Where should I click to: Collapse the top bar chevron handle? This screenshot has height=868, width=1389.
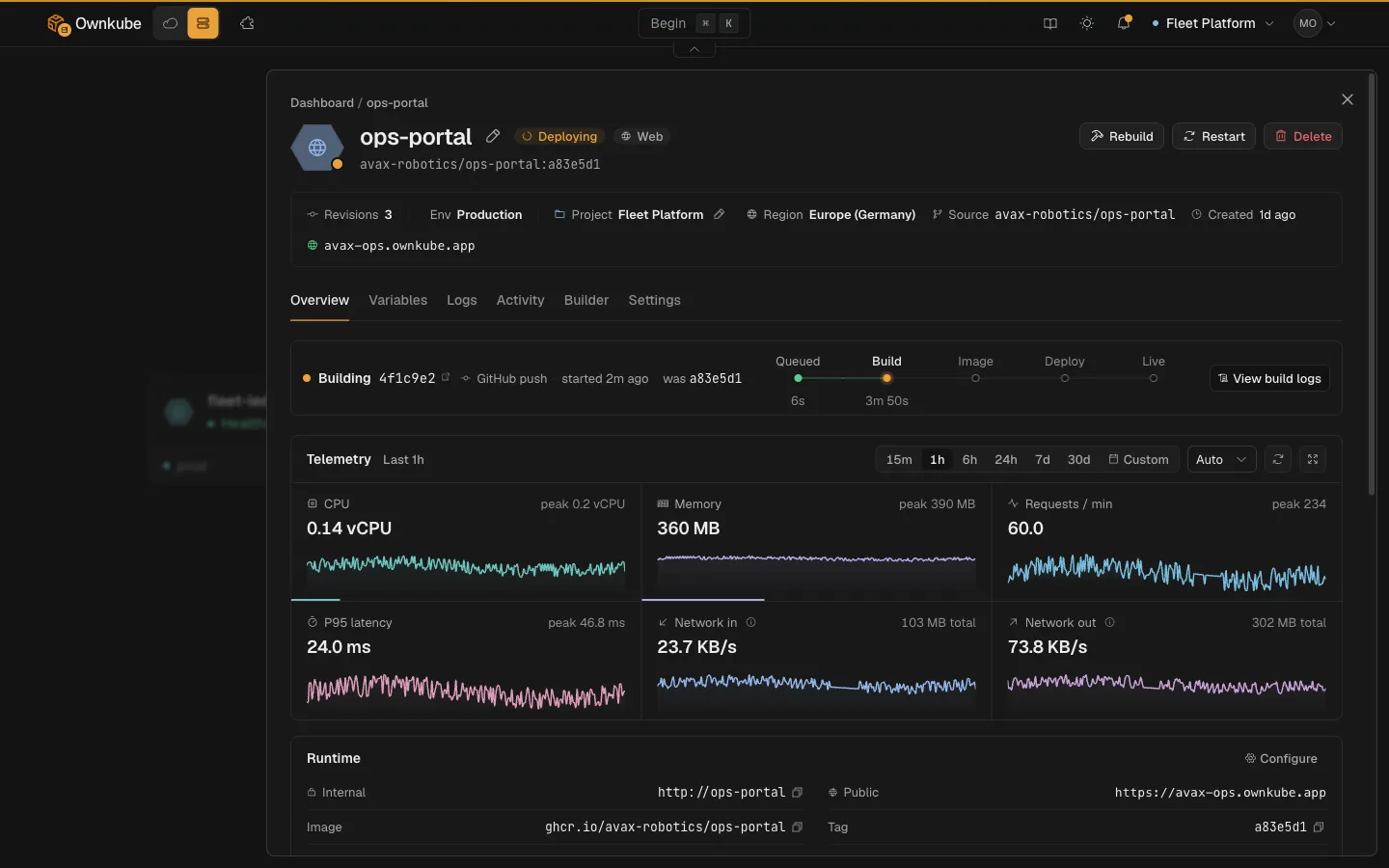coord(694,49)
